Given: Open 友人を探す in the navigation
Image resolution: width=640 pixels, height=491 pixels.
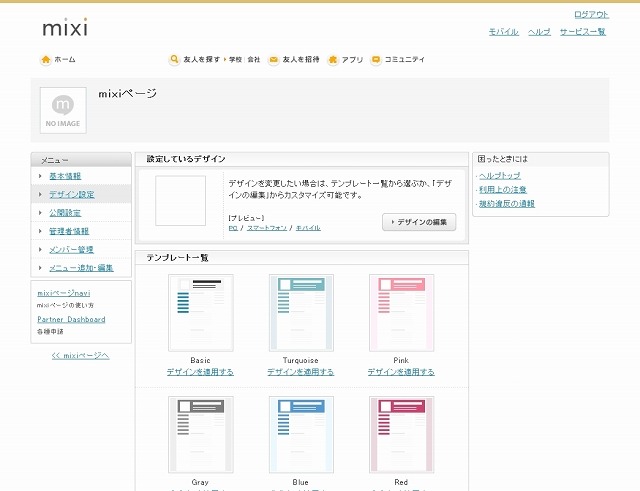Looking at the screenshot, I should (202, 60).
